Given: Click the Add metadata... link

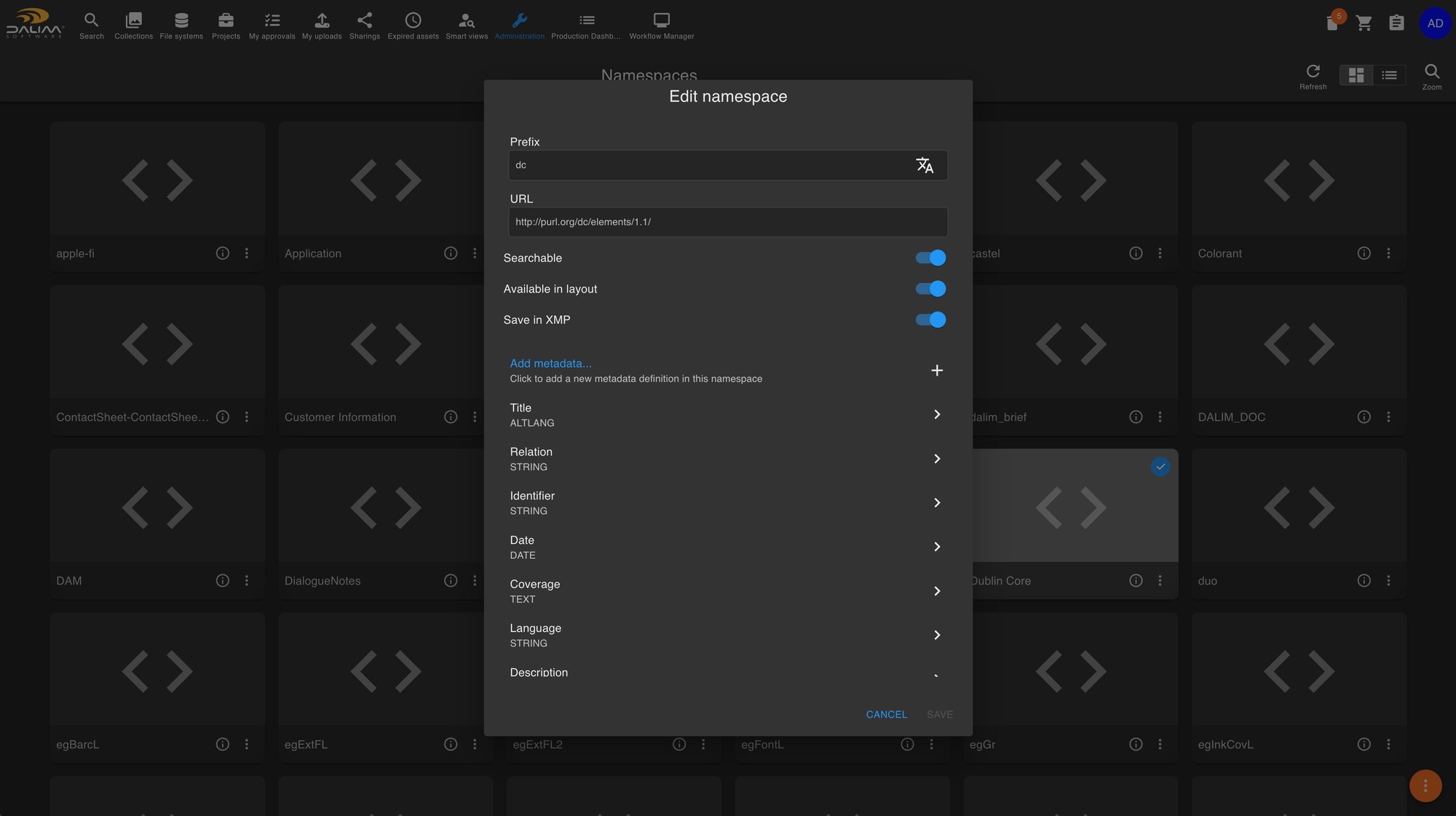Looking at the screenshot, I should click(x=550, y=363).
